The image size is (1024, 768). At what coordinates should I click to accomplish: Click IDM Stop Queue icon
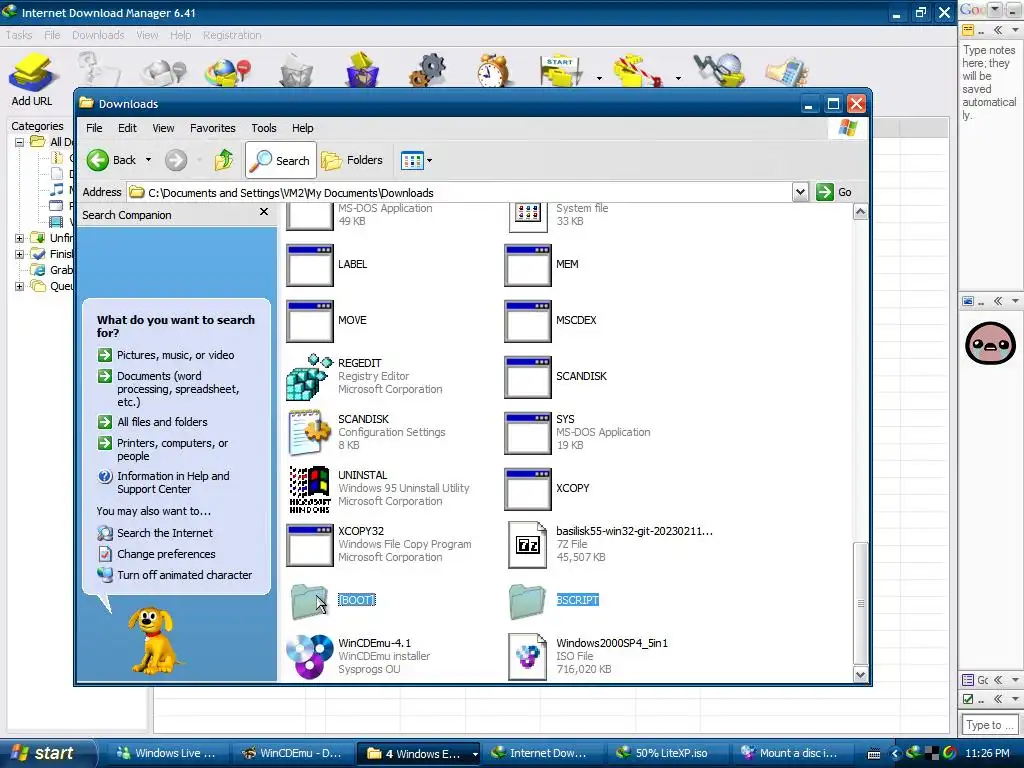tap(638, 71)
